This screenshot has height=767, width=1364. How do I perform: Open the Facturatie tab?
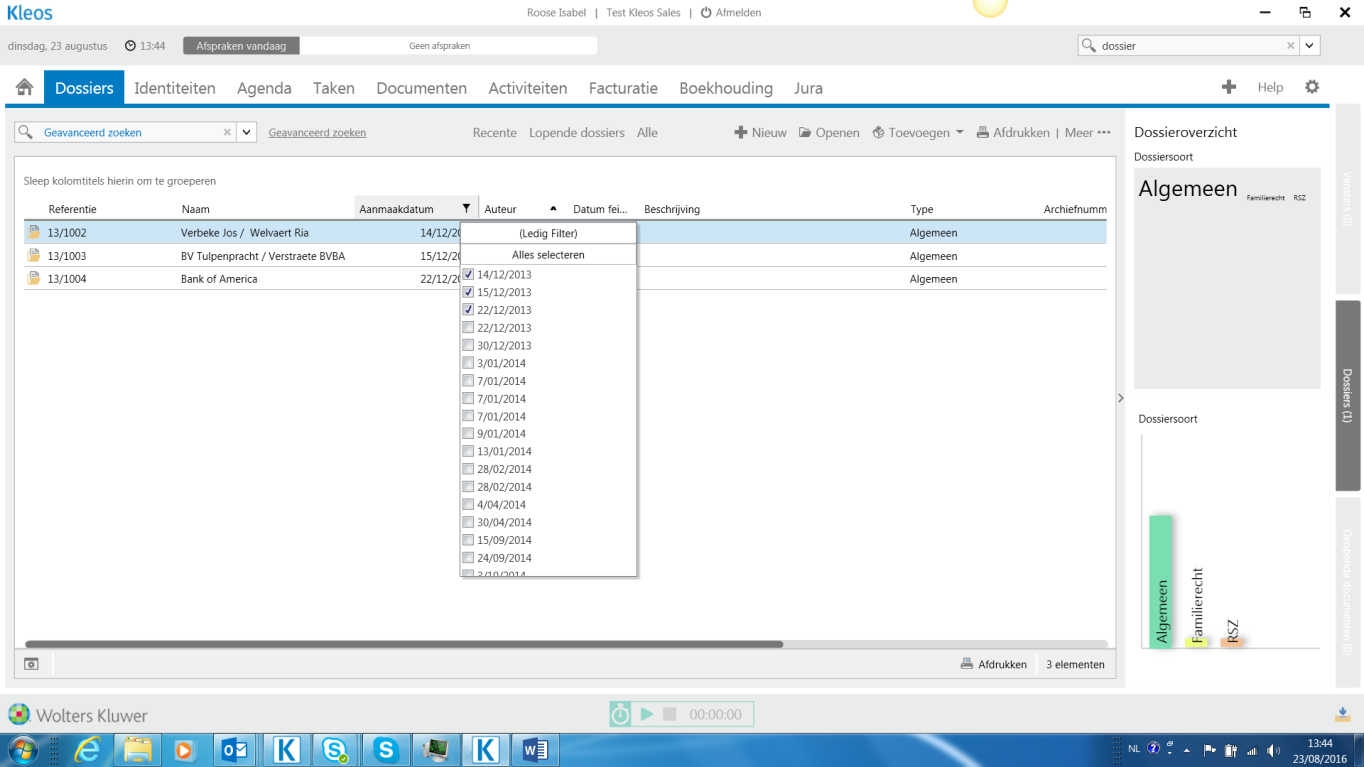point(623,88)
